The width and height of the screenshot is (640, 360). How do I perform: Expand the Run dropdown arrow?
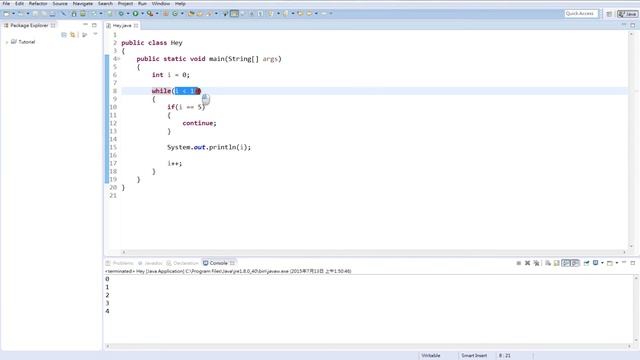point(142,13)
